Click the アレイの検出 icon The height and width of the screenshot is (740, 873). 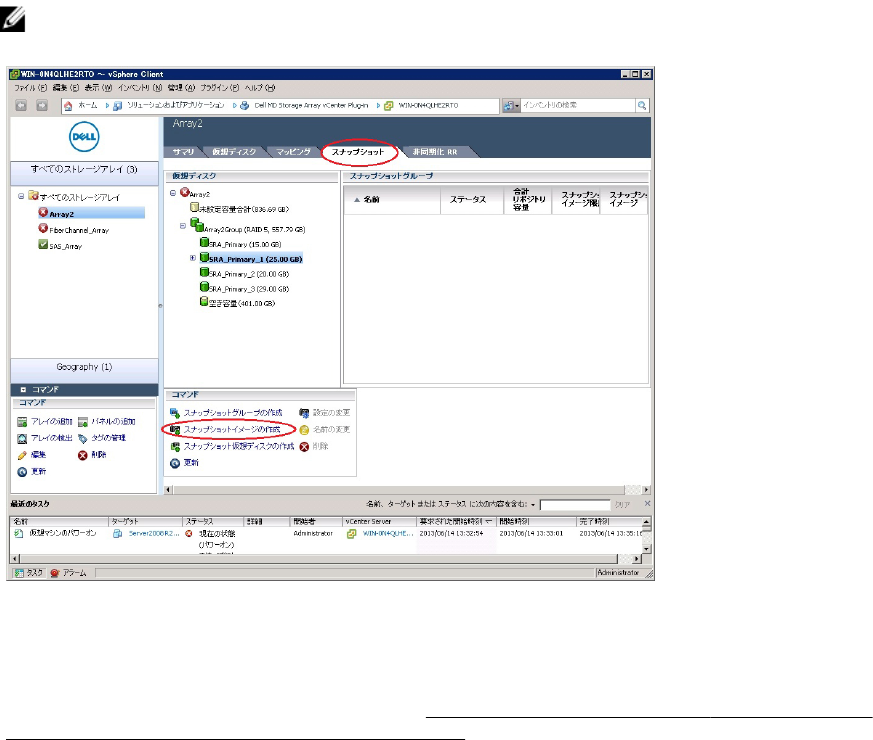pyautogui.click(x=22, y=438)
